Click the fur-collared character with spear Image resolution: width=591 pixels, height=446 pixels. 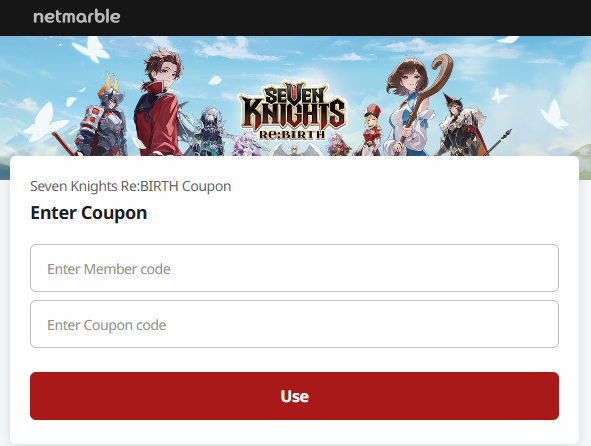pos(462,126)
